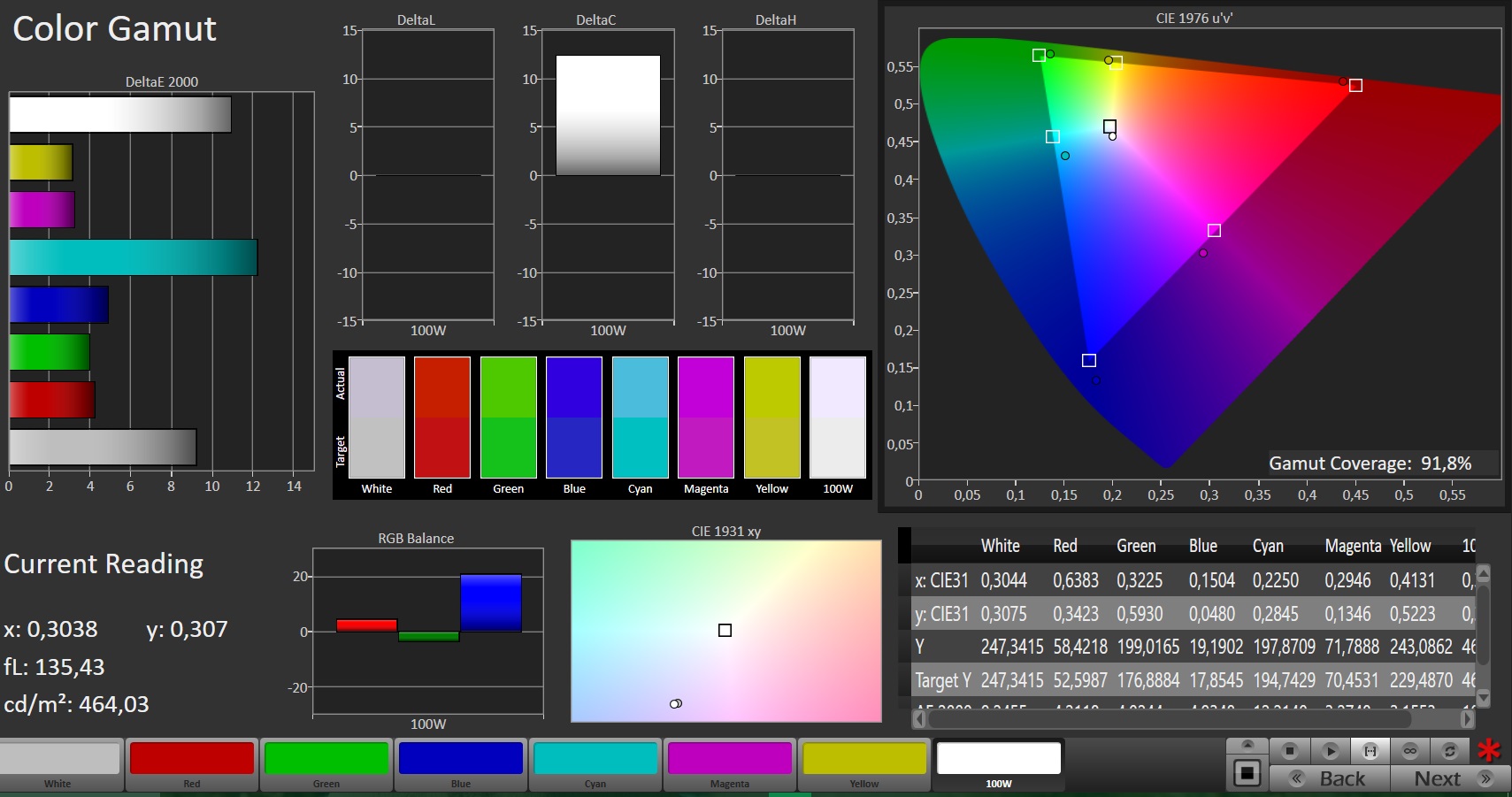Click the Red column header in the data table
This screenshot has width=1512, height=797.
coord(1065,546)
